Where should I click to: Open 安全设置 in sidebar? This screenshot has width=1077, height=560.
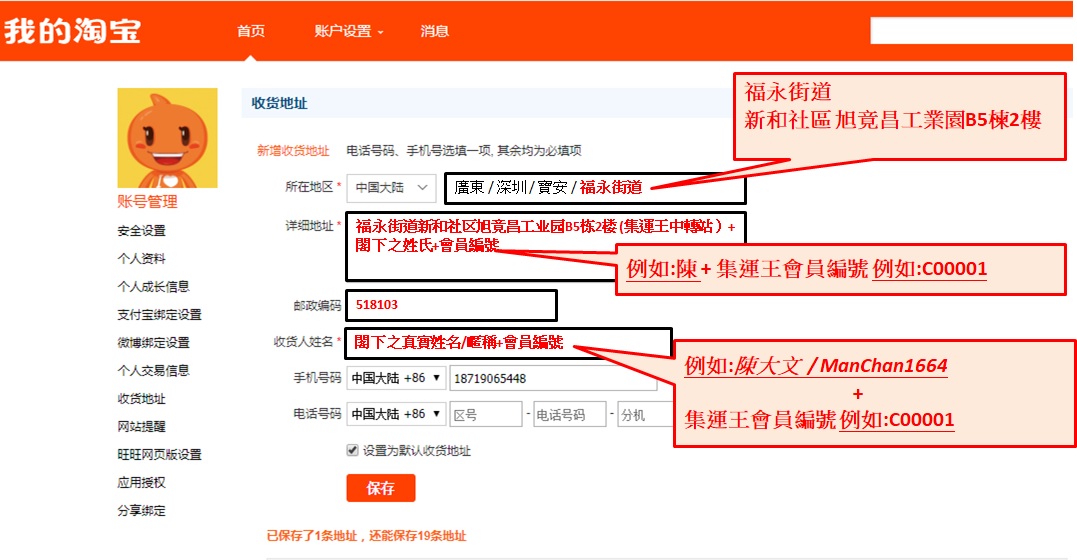click(x=141, y=230)
